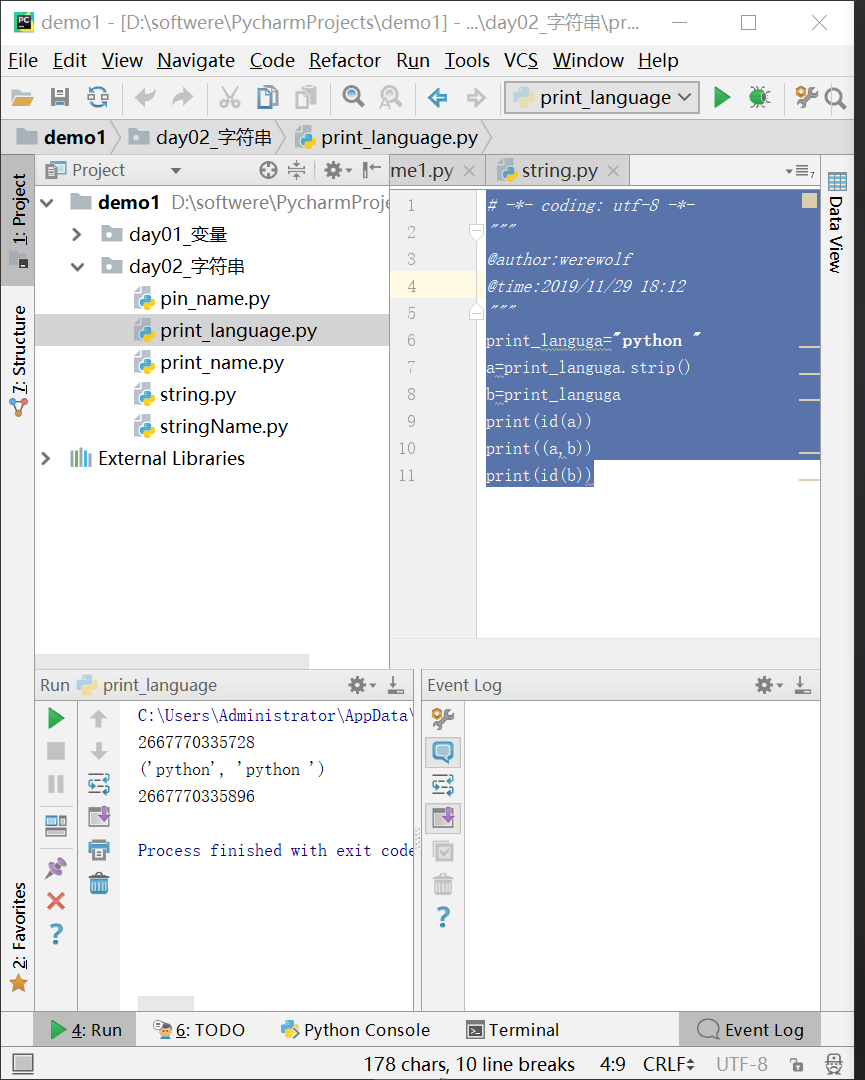Toggle scroll to end in Run panel
The image size is (865, 1080).
(99, 817)
